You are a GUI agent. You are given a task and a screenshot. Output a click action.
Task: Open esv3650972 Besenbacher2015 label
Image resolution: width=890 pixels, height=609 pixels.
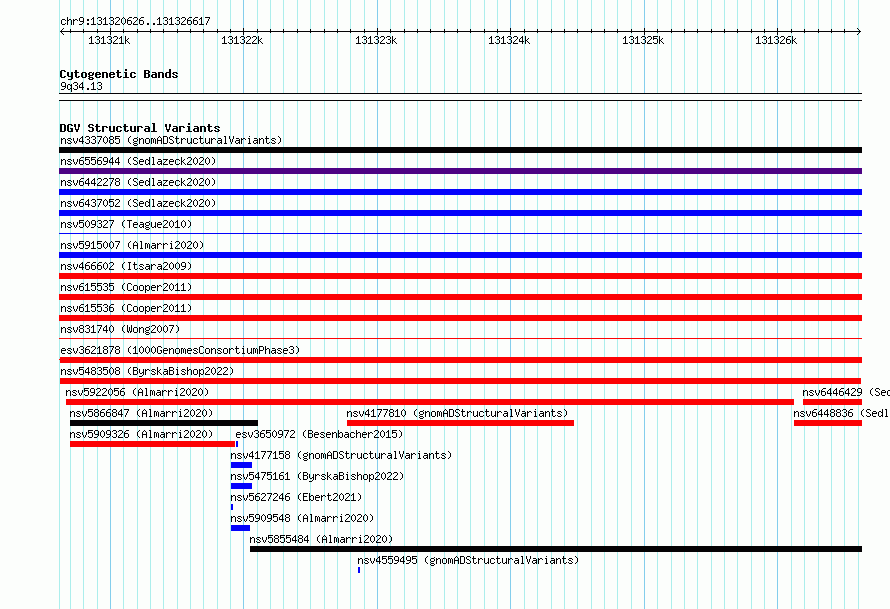point(319,434)
